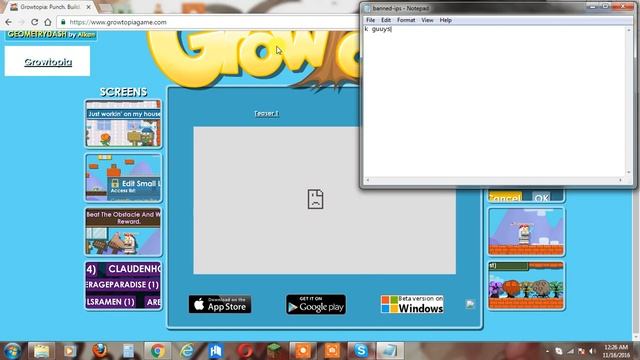Click the SCREENS heading
The image size is (640, 360).
(x=123, y=92)
